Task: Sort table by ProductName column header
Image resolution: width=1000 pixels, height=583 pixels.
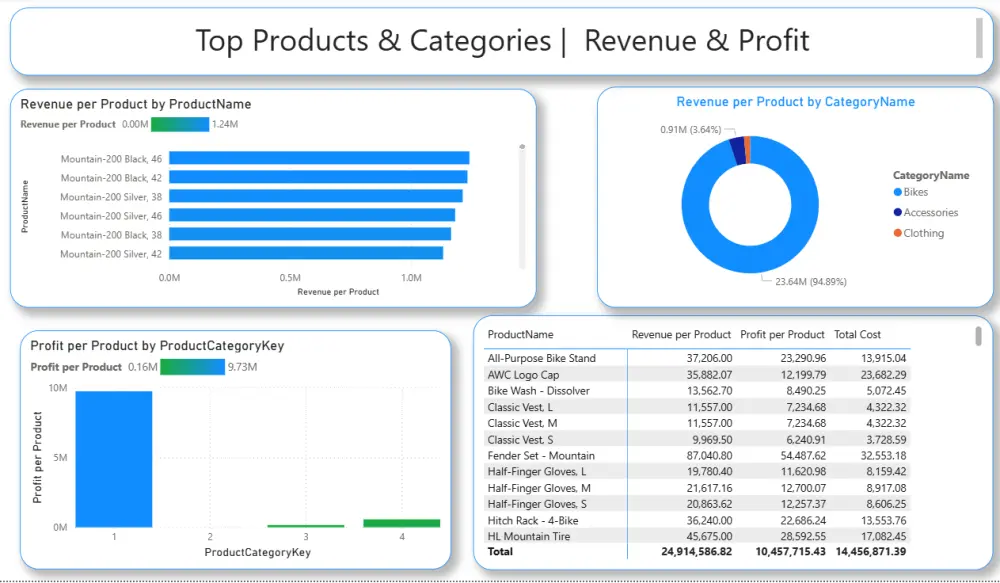Action: click(520, 334)
